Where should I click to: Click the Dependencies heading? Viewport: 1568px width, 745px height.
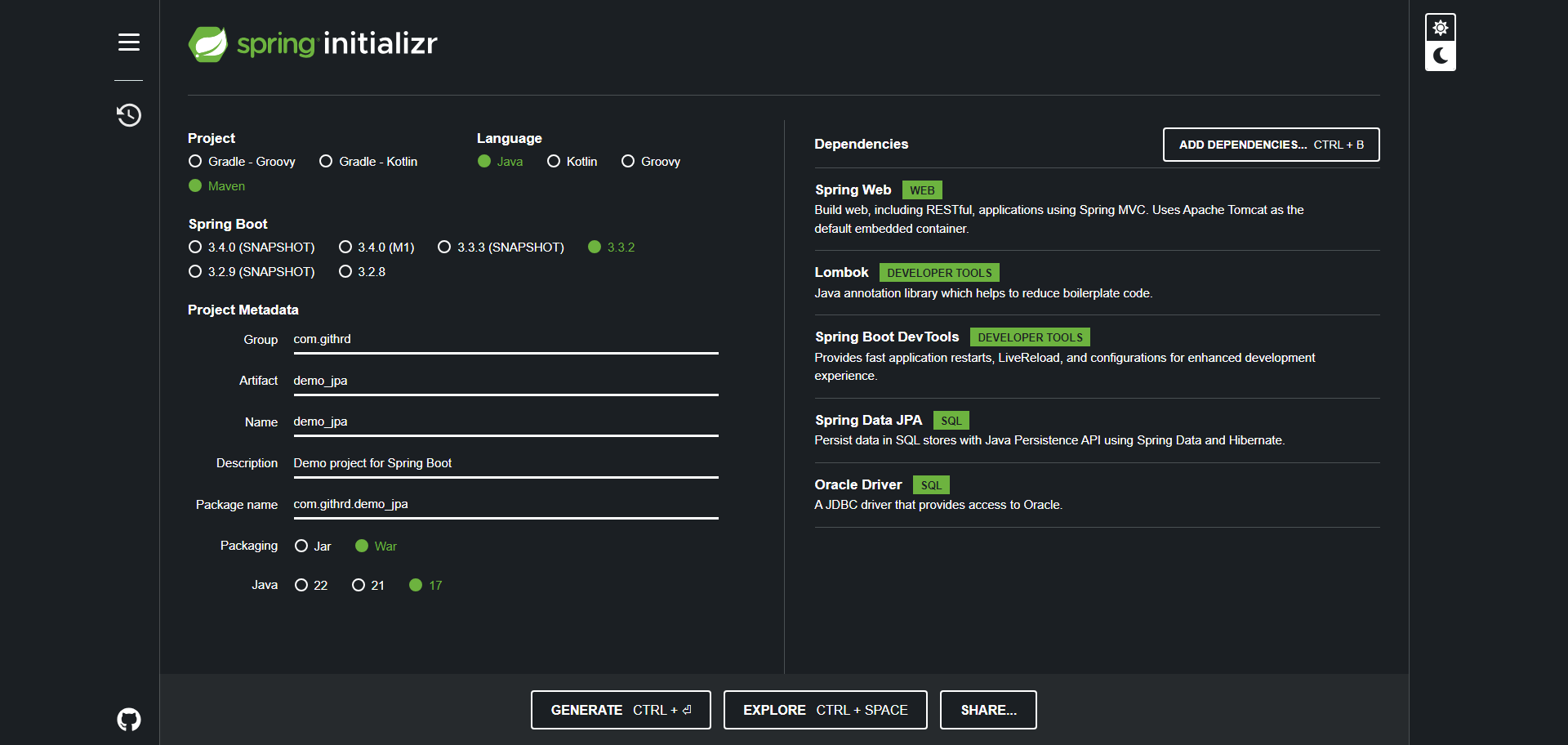click(861, 145)
